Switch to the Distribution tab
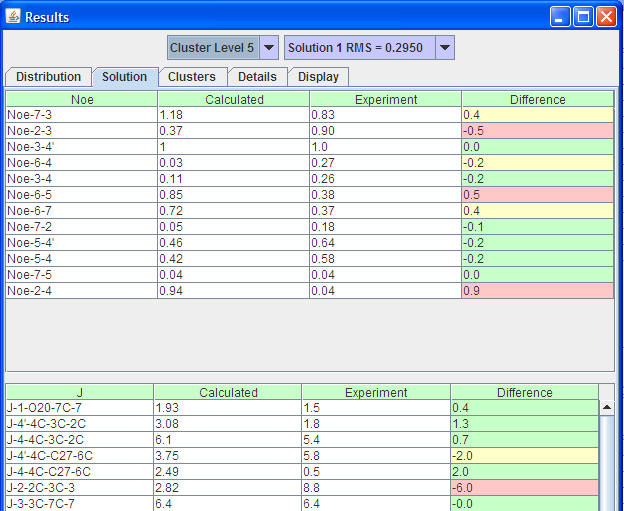Screen dimensions: 624x511 (48, 77)
